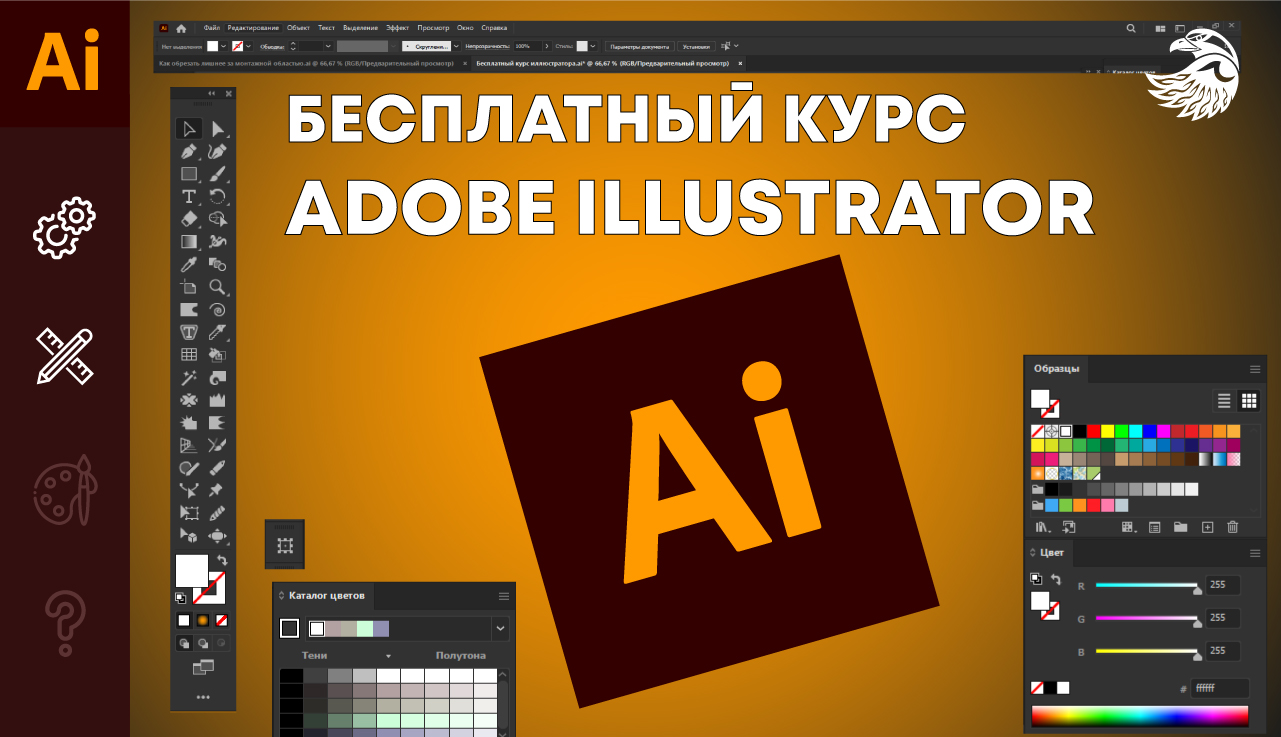The height and width of the screenshot is (737, 1281).
Task: Select the Eraser tool
Action: point(188,219)
